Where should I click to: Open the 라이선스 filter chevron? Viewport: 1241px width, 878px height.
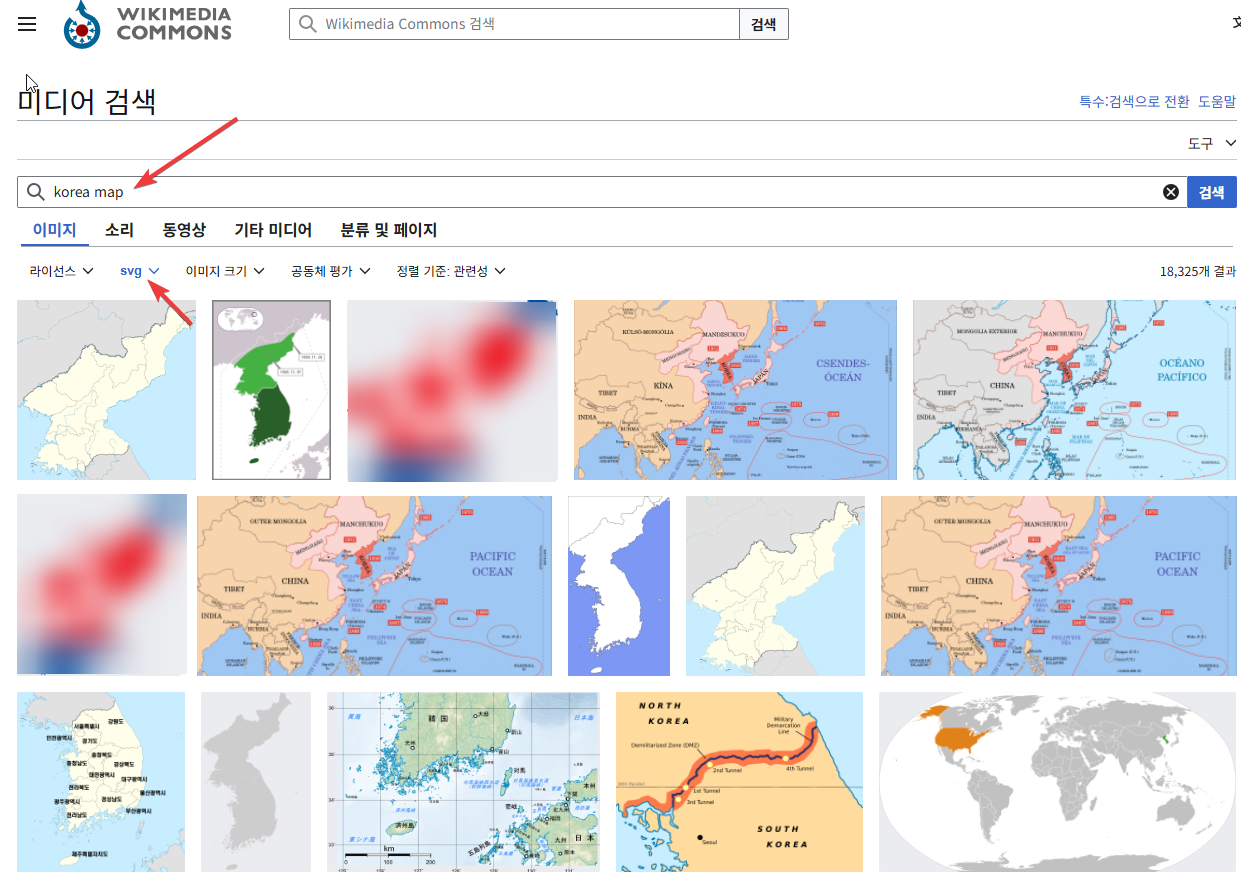pyautogui.click(x=88, y=270)
